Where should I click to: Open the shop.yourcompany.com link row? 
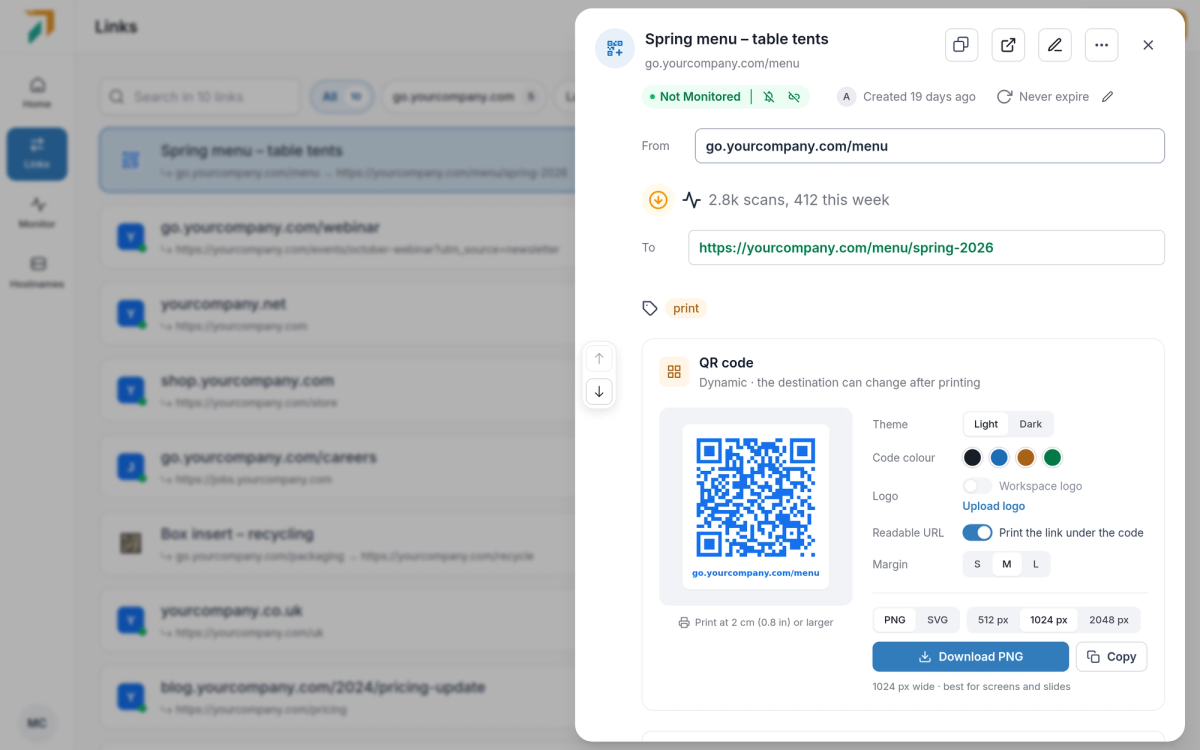pos(337,391)
